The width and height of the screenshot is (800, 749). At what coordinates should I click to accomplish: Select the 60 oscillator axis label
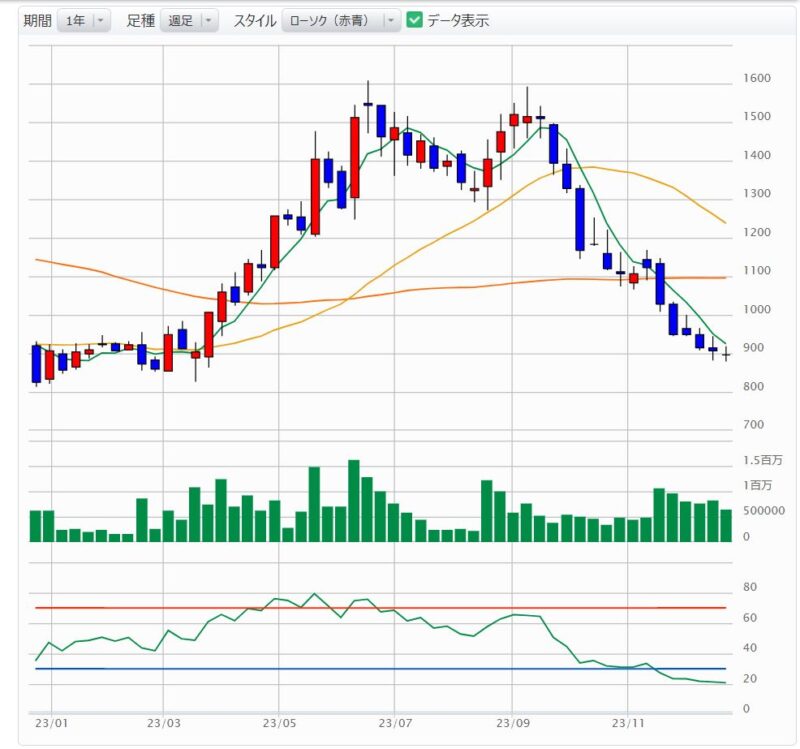point(750,617)
